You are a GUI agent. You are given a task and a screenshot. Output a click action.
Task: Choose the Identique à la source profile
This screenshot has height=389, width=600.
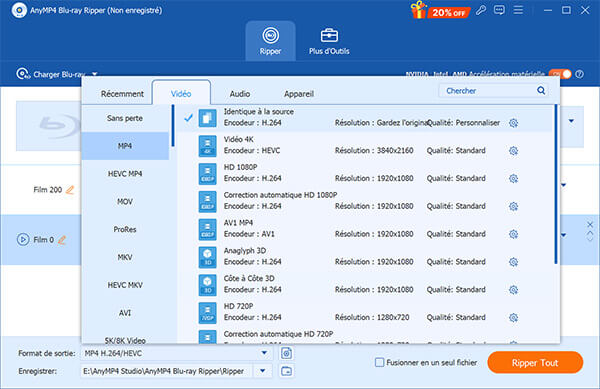point(365,117)
